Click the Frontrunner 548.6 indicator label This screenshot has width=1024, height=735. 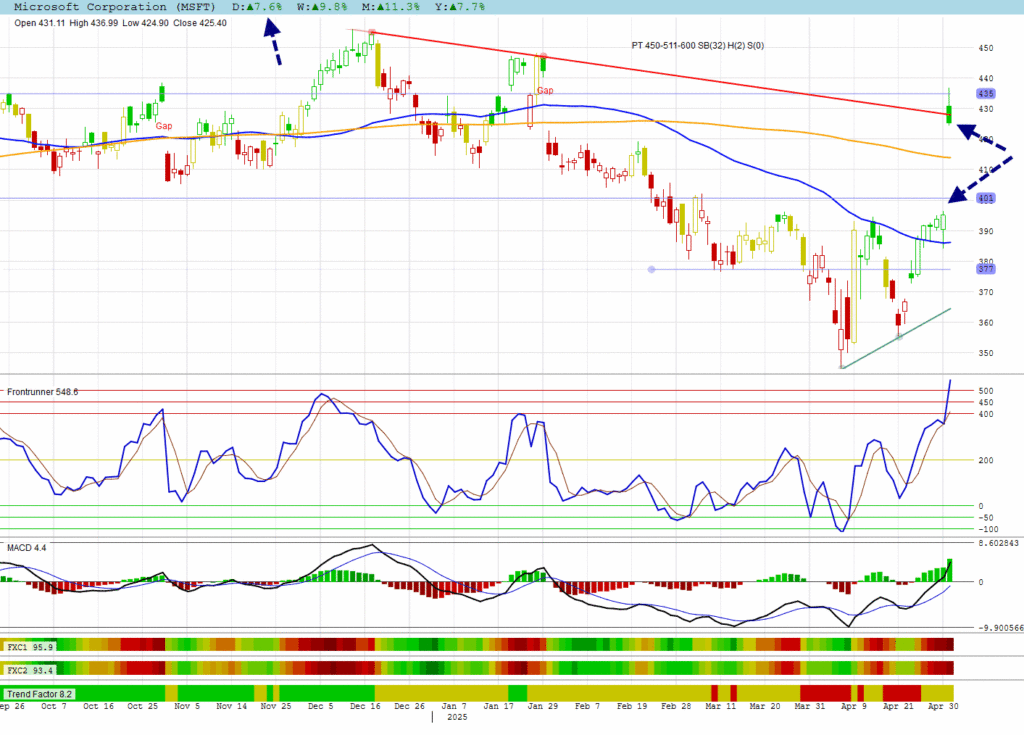(42, 392)
